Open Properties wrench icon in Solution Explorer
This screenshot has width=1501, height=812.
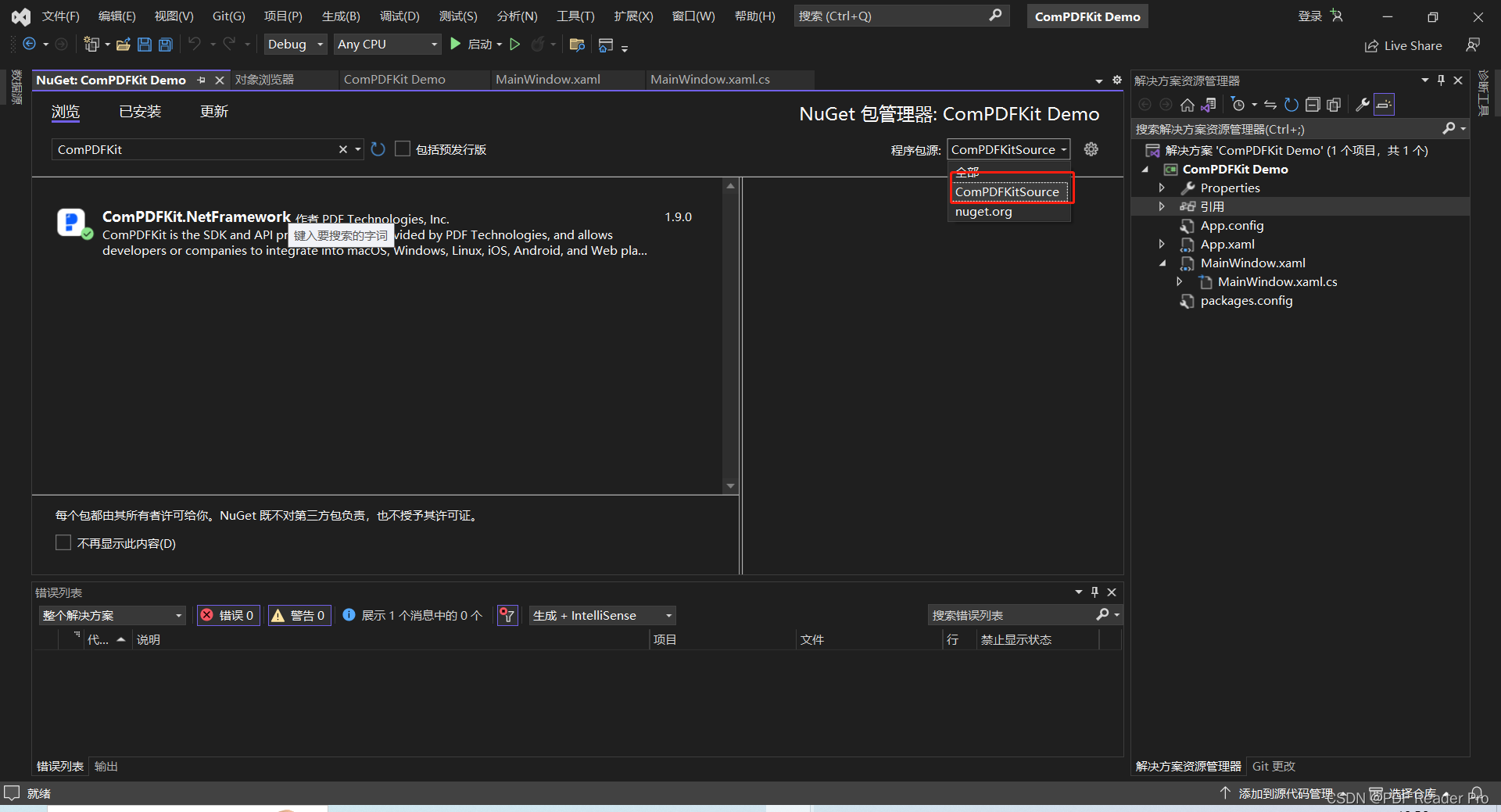click(1363, 105)
